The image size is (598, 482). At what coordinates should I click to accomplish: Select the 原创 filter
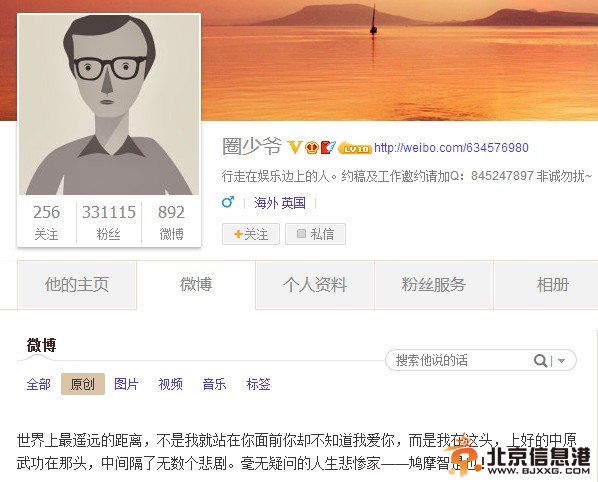point(83,384)
